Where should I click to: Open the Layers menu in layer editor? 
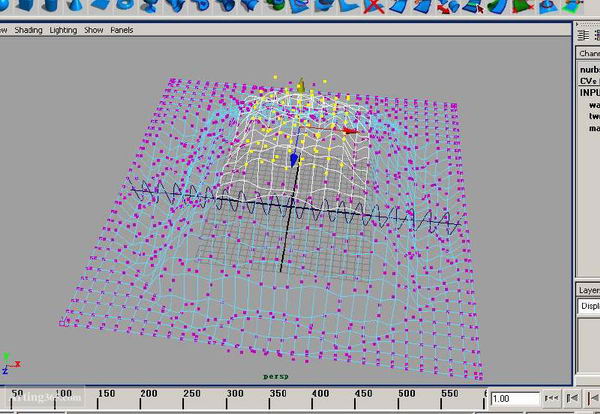tap(589, 290)
